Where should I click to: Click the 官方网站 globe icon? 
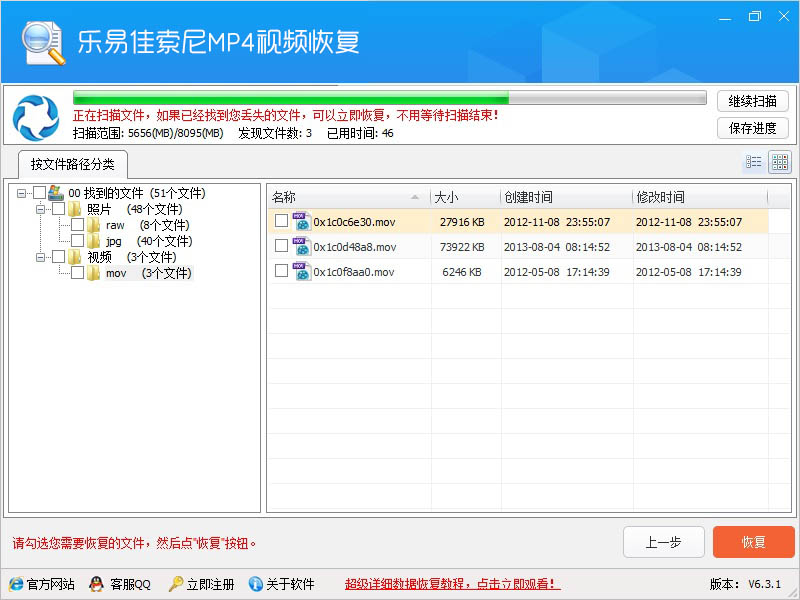[16, 584]
